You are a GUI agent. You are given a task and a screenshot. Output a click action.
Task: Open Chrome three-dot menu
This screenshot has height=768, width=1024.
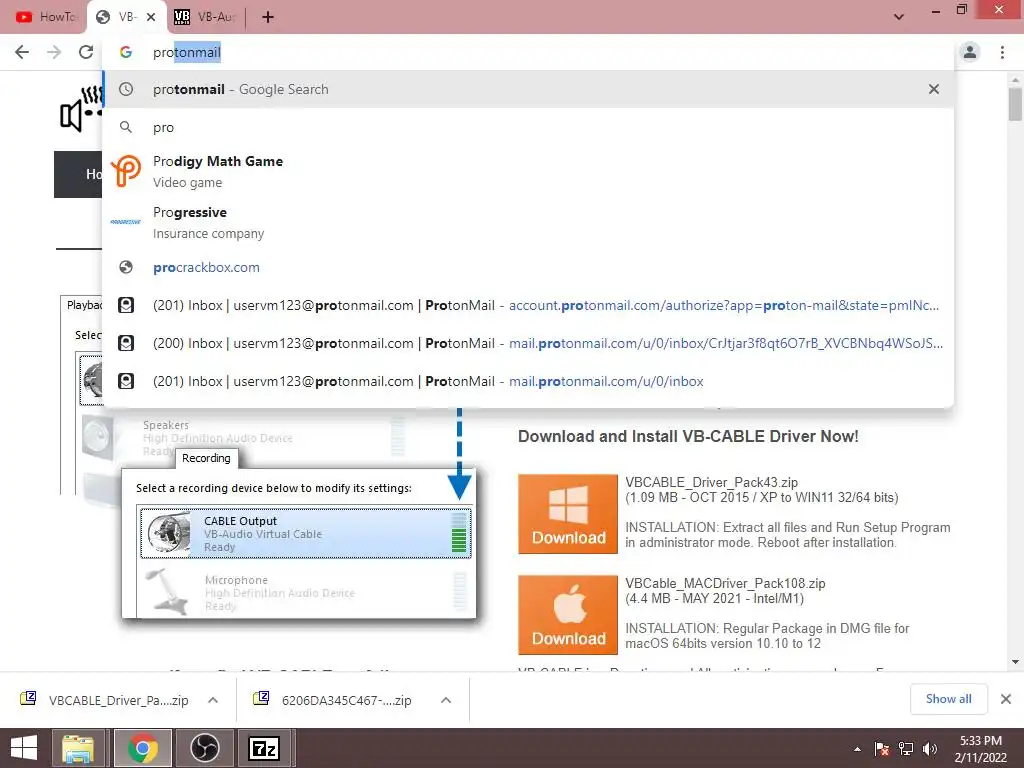(x=1002, y=52)
